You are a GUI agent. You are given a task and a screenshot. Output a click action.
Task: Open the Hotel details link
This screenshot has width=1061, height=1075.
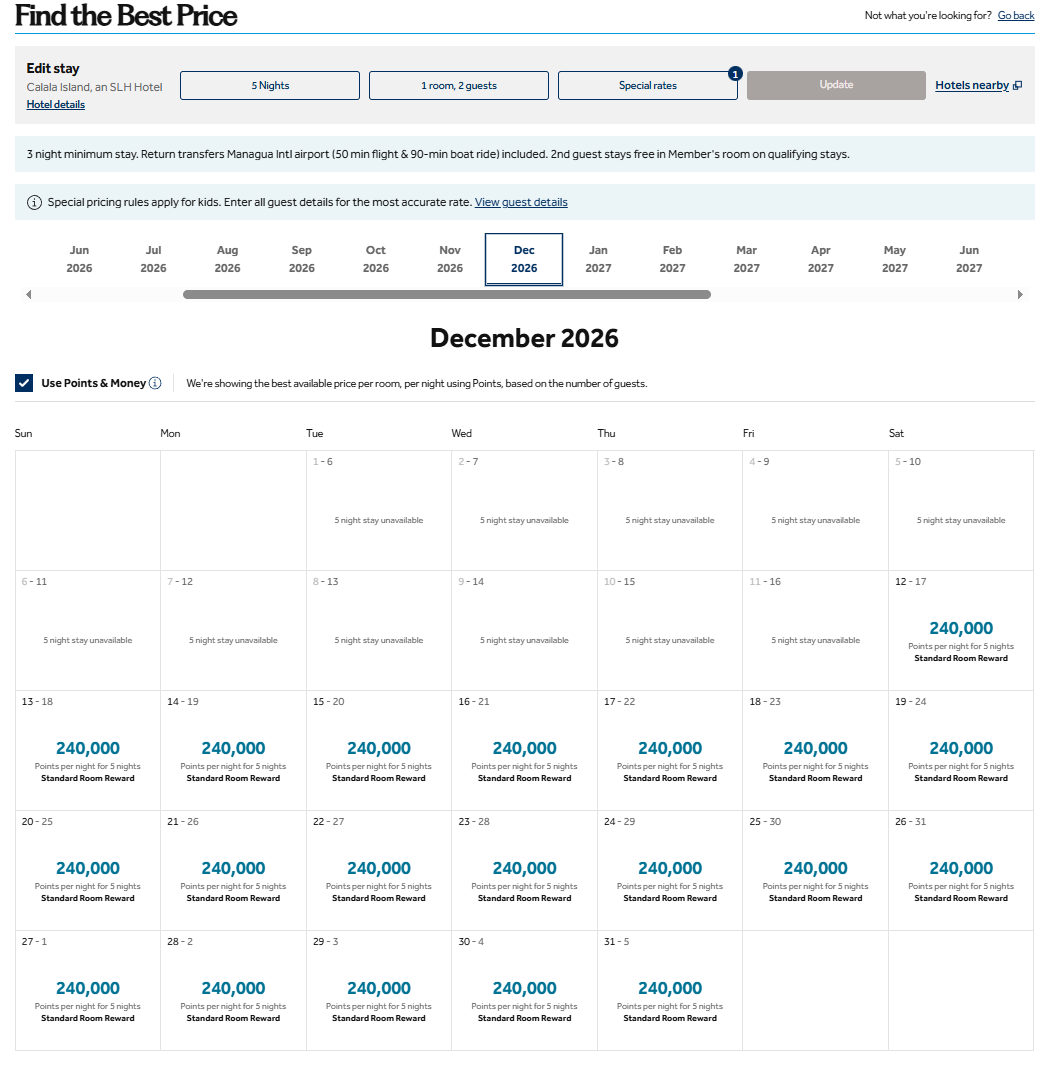click(x=56, y=105)
